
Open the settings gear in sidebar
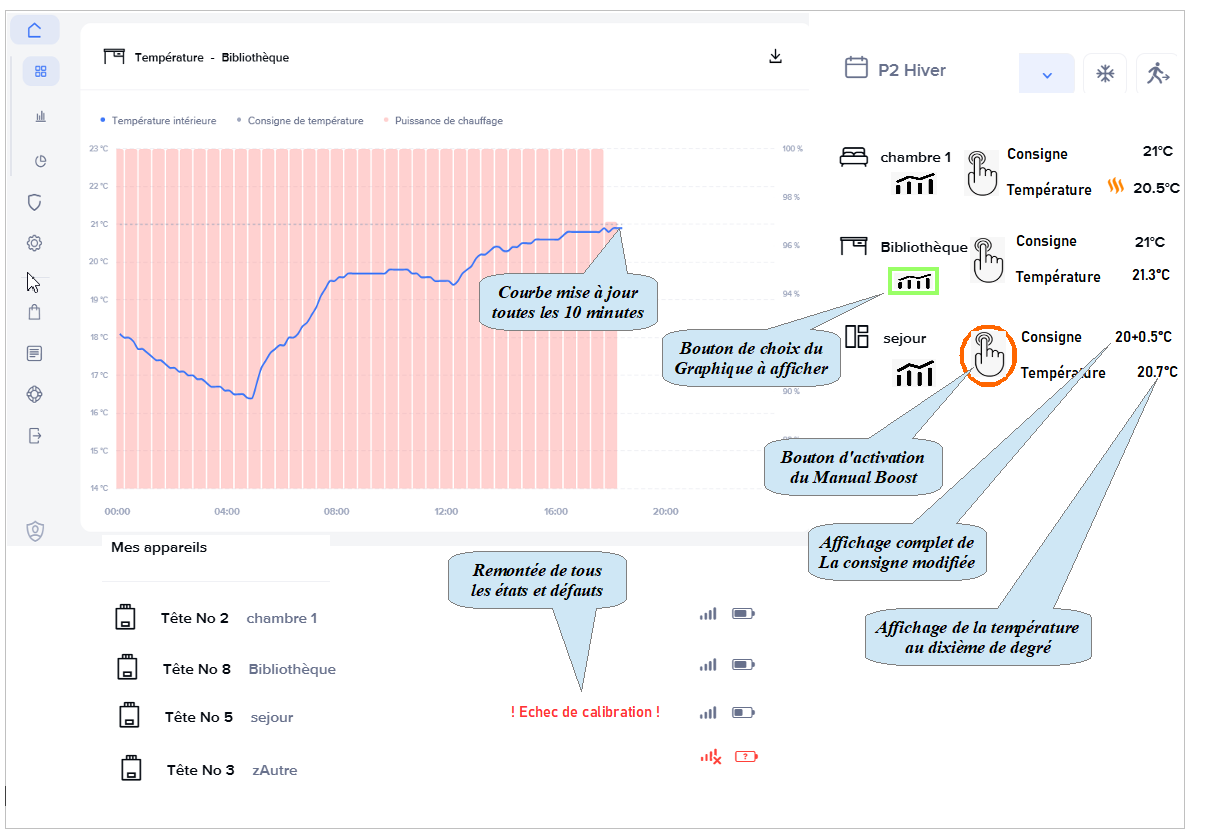(x=35, y=243)
